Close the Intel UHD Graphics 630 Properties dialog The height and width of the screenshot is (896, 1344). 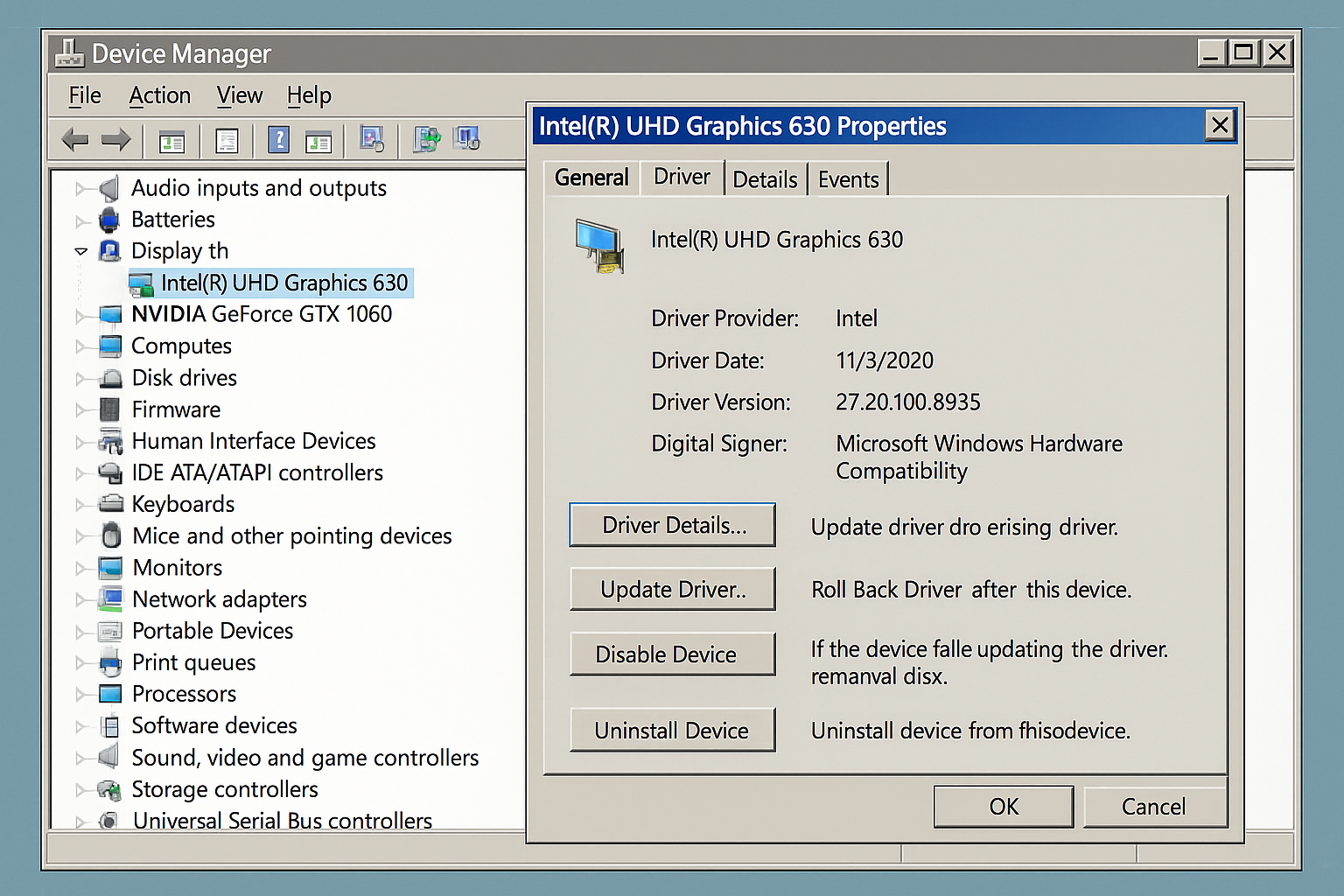click(1220, 126)
